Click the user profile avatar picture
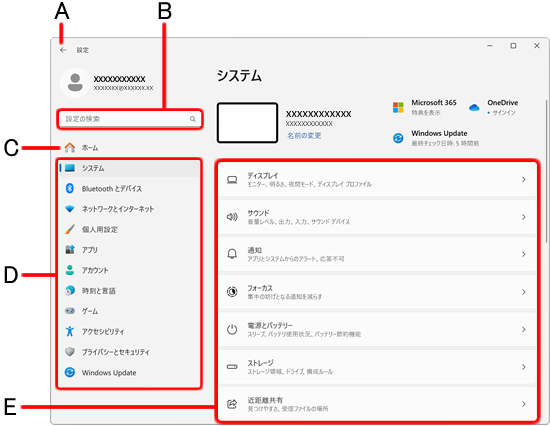550x426 pixels. [75, 82]
